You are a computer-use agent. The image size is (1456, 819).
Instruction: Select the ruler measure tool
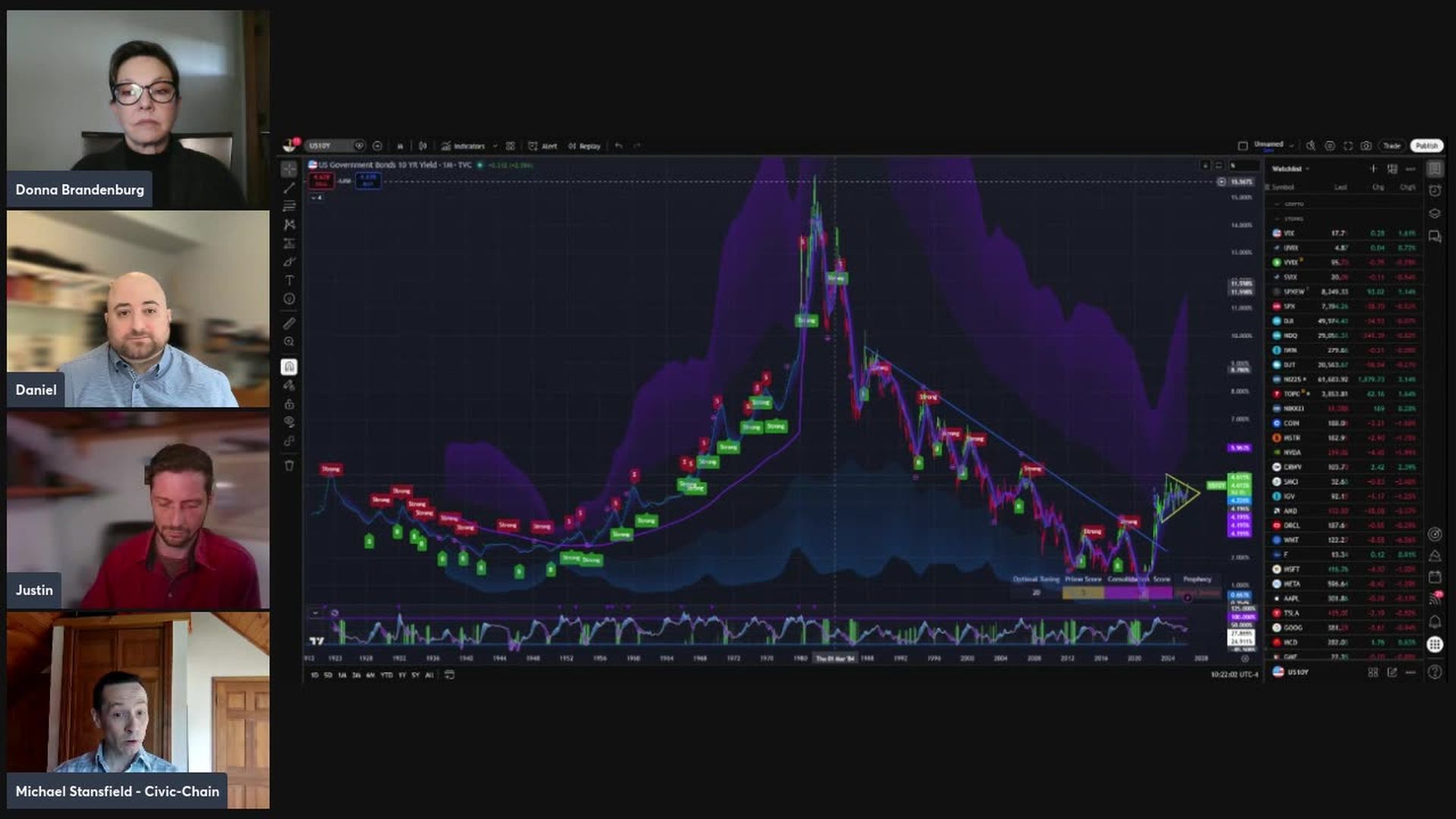[289, 323]
